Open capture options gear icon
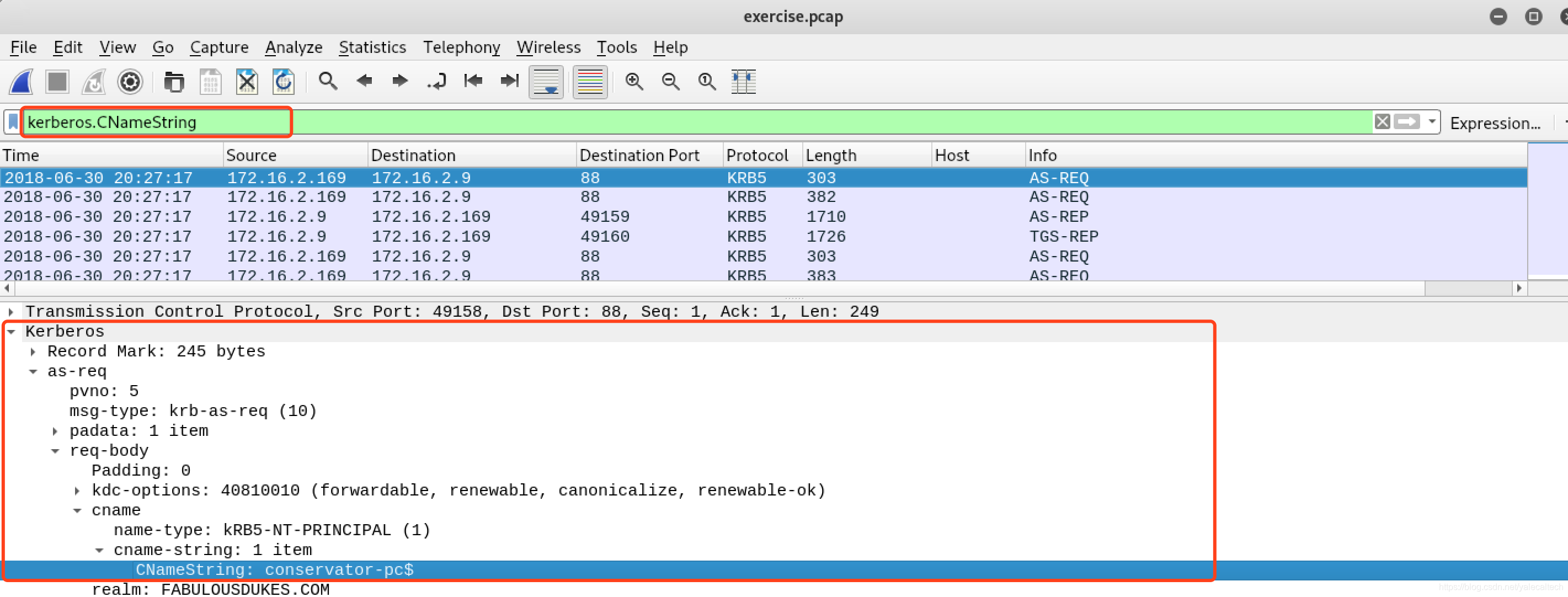The image size is (1568, 597). coord(130,82)
